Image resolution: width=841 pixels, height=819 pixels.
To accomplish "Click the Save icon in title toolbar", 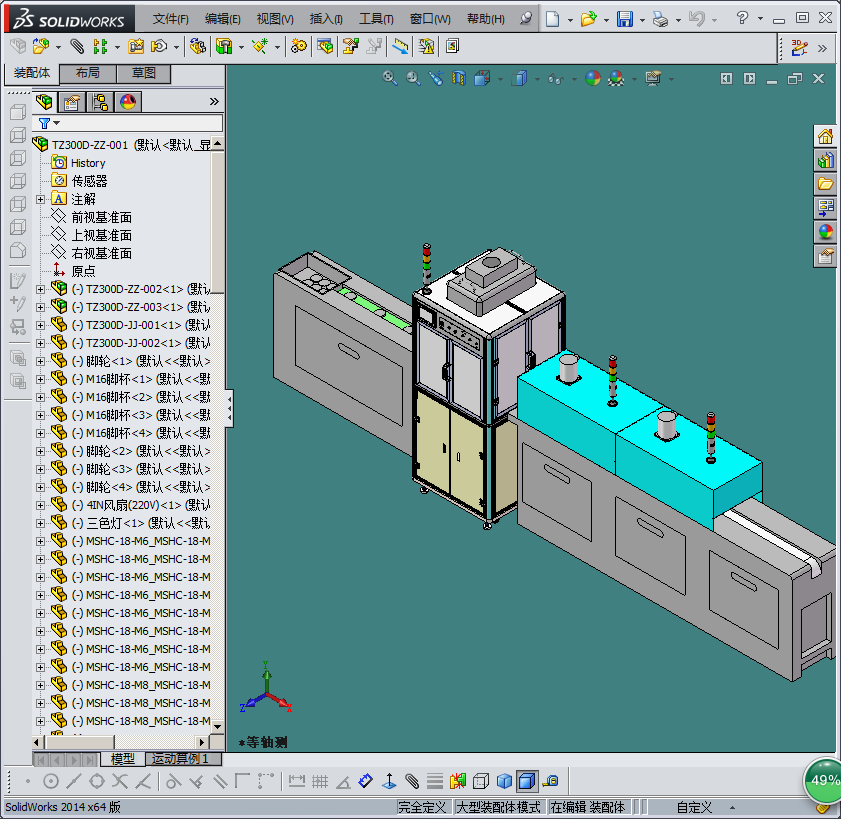I will (x=624, y=19).
